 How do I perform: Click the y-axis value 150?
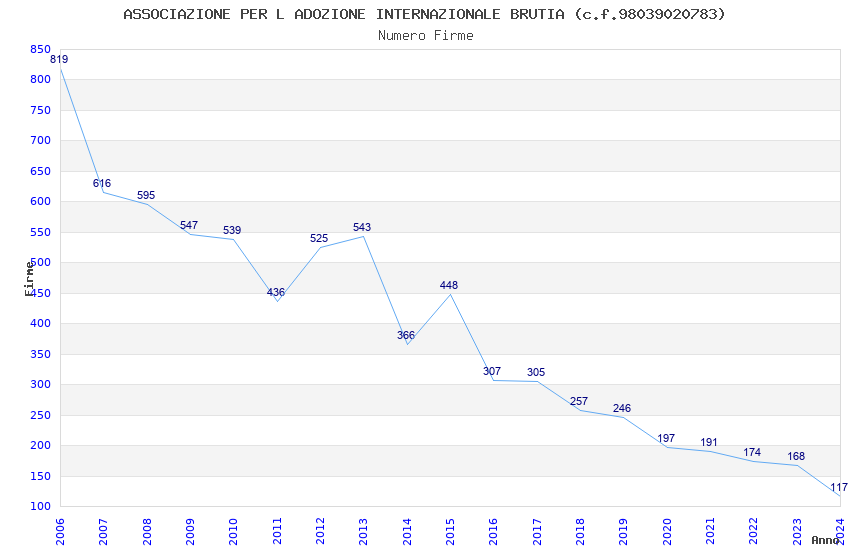[x=40, y=476]
